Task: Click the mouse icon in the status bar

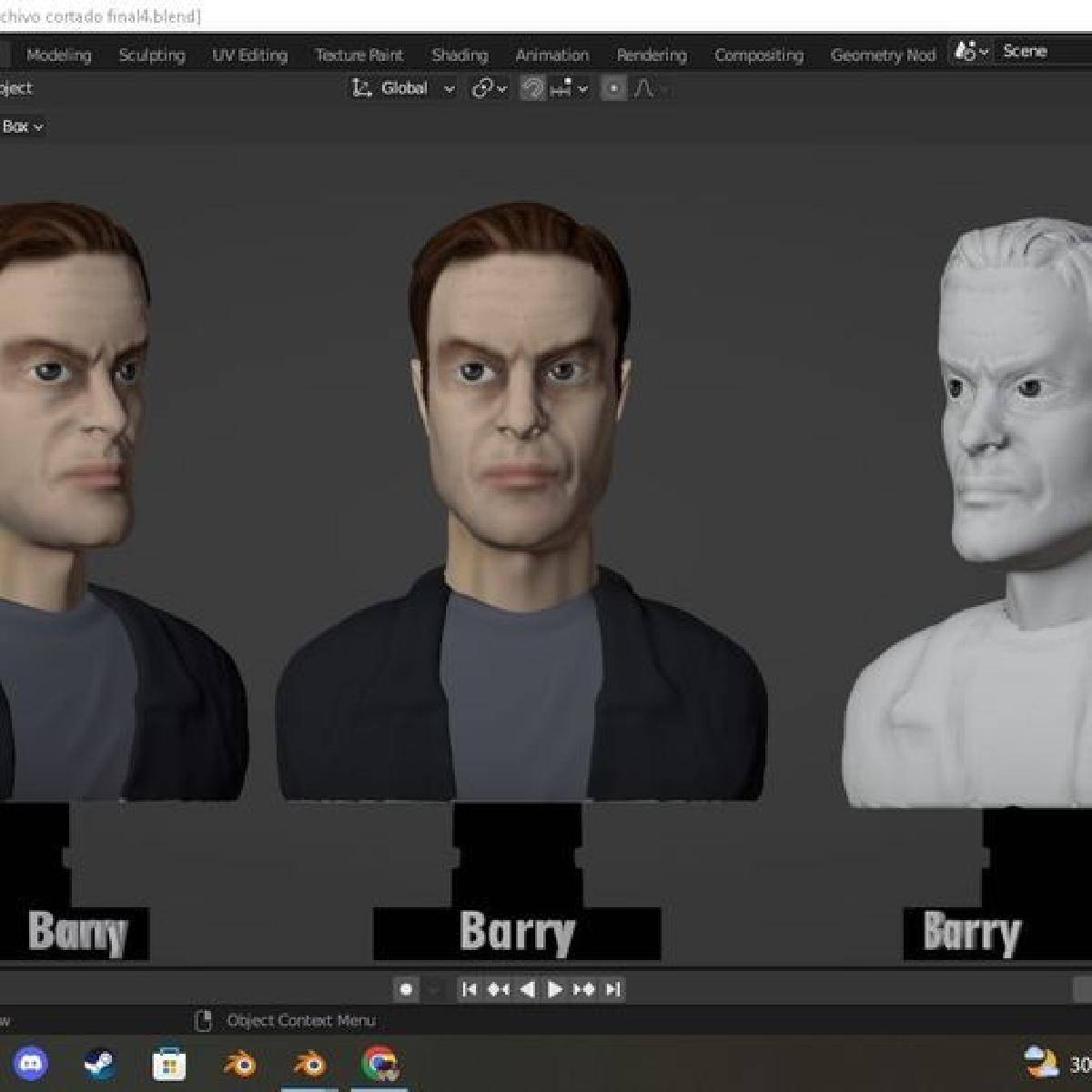Action: 204,1021
